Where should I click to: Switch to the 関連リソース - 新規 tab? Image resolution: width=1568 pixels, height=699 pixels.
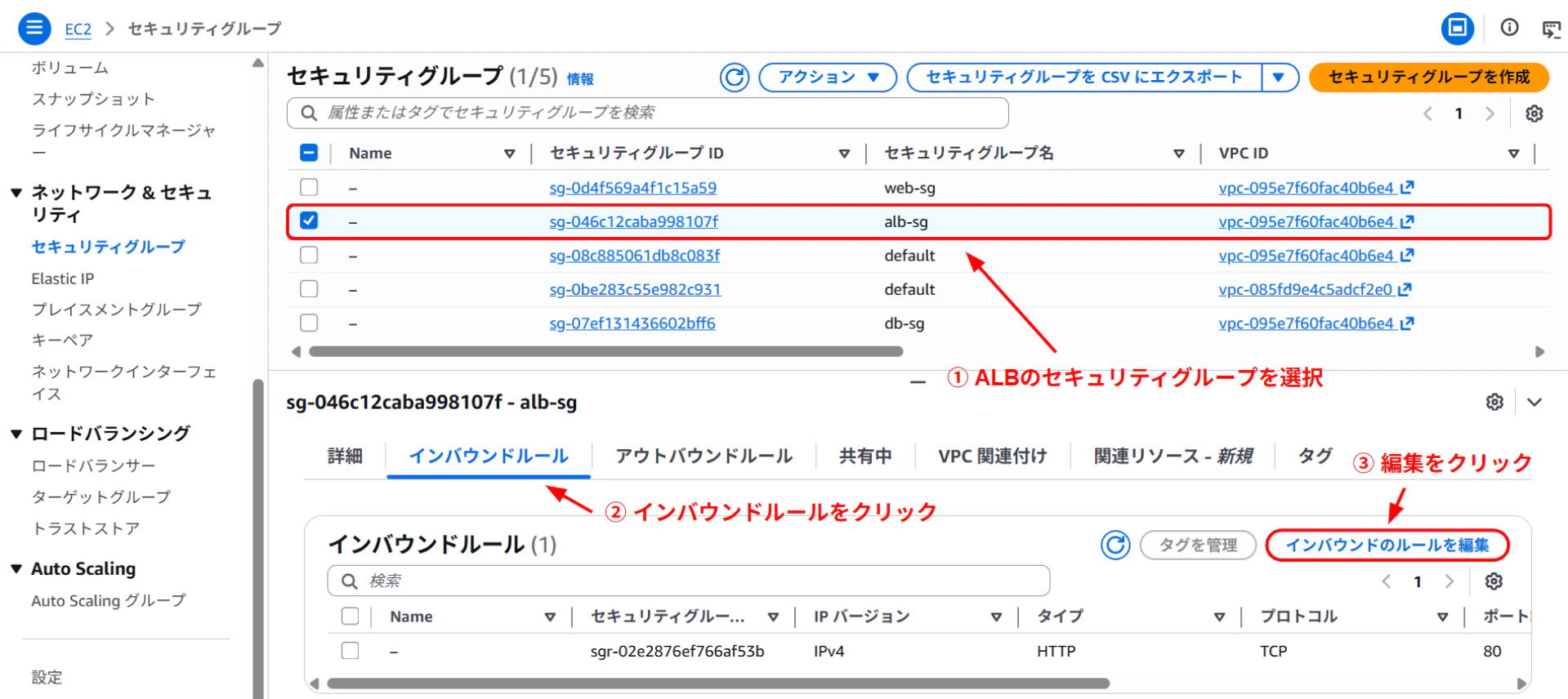[x=1173, y=456]
